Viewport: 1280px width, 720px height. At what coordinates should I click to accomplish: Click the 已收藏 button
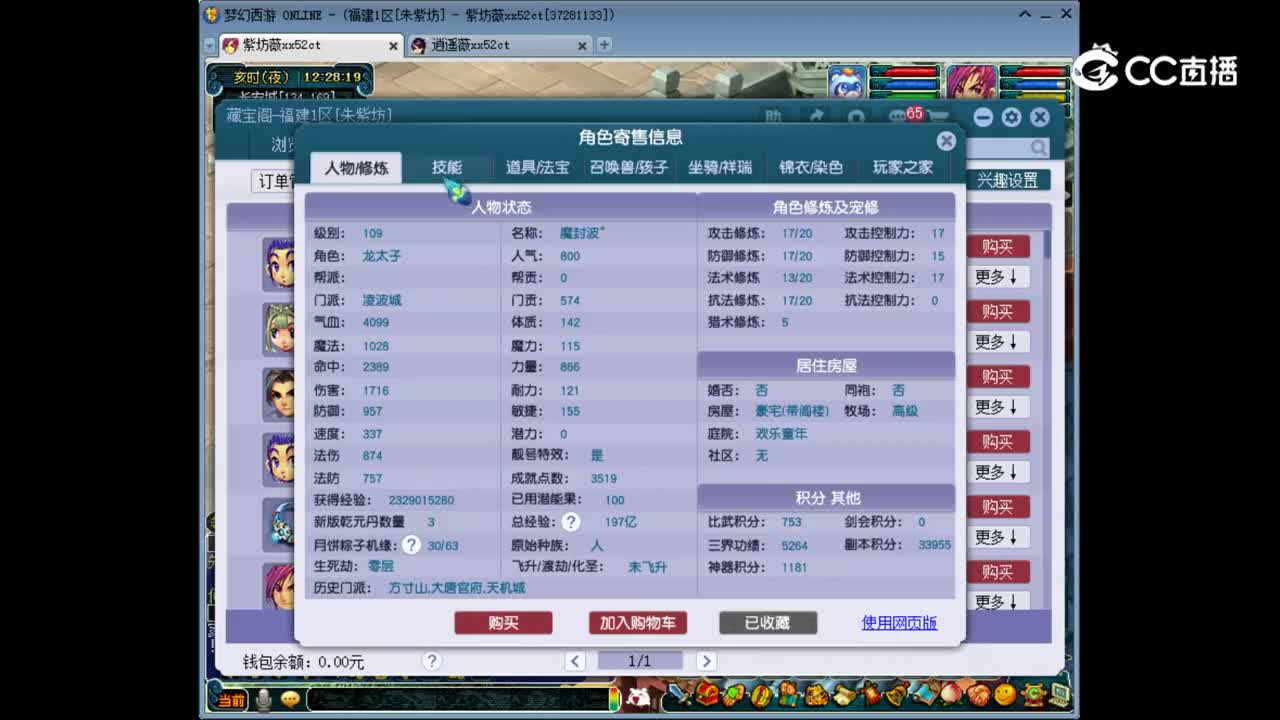tap(768, 623)
